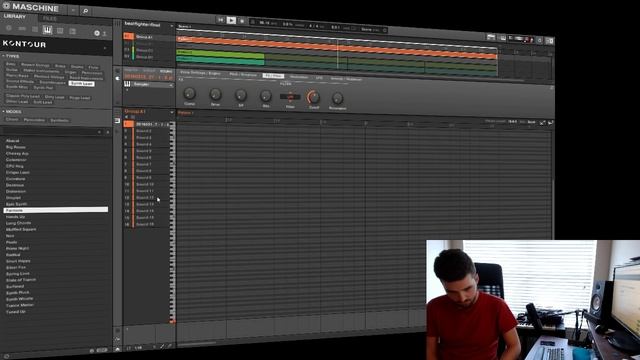Open the Grid step dropdown in pattern editor

point(532,122)
